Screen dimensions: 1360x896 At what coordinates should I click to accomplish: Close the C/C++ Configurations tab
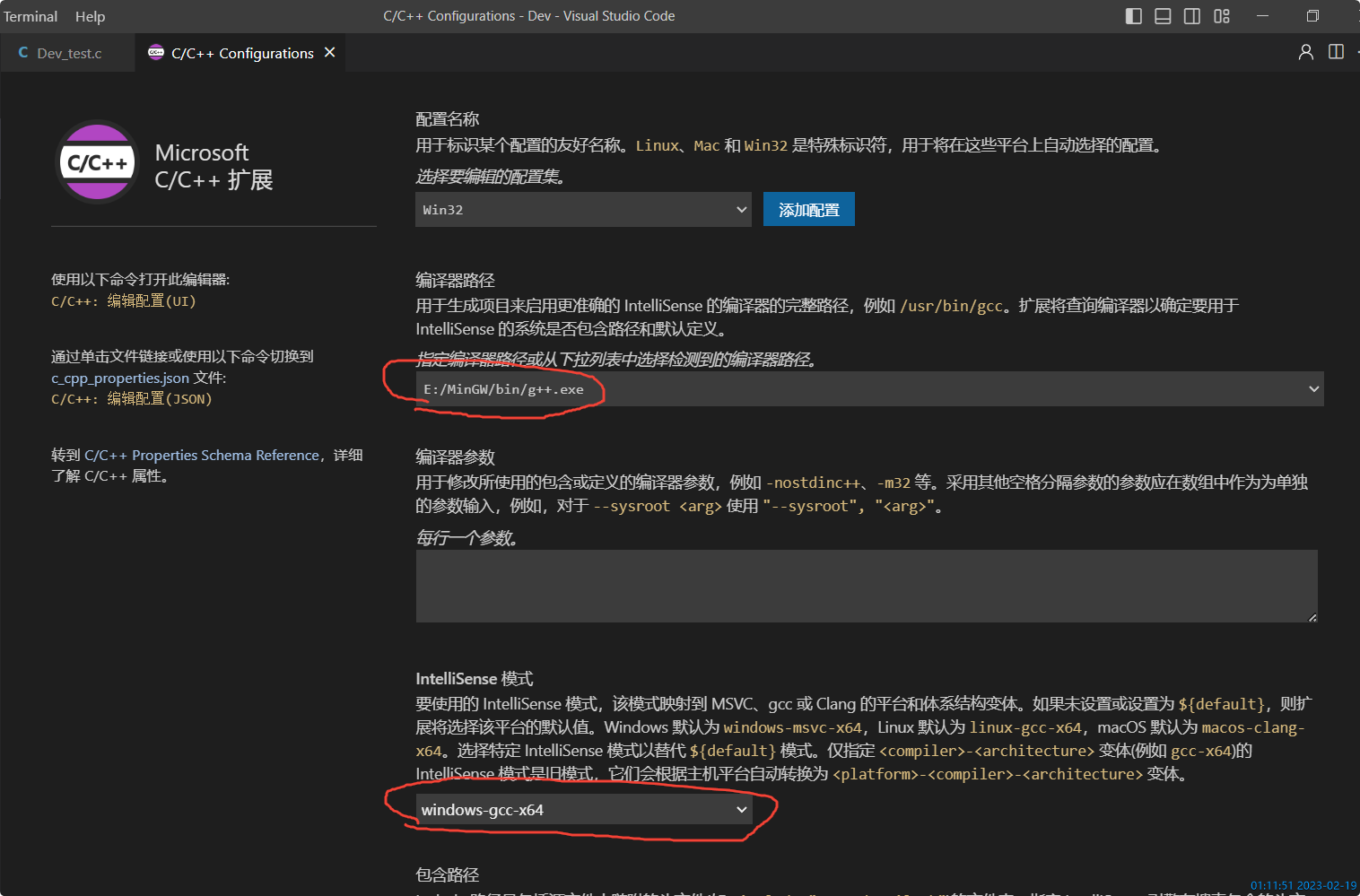330,52
